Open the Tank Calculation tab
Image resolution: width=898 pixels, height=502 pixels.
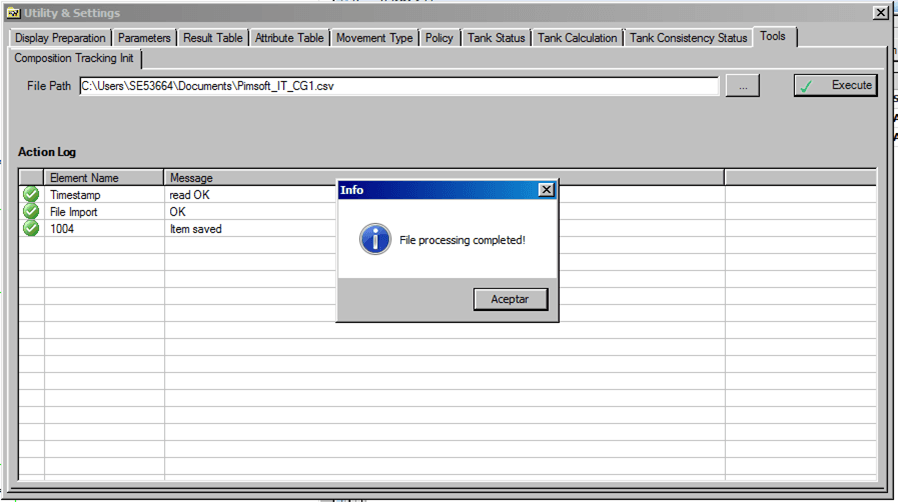577,38
